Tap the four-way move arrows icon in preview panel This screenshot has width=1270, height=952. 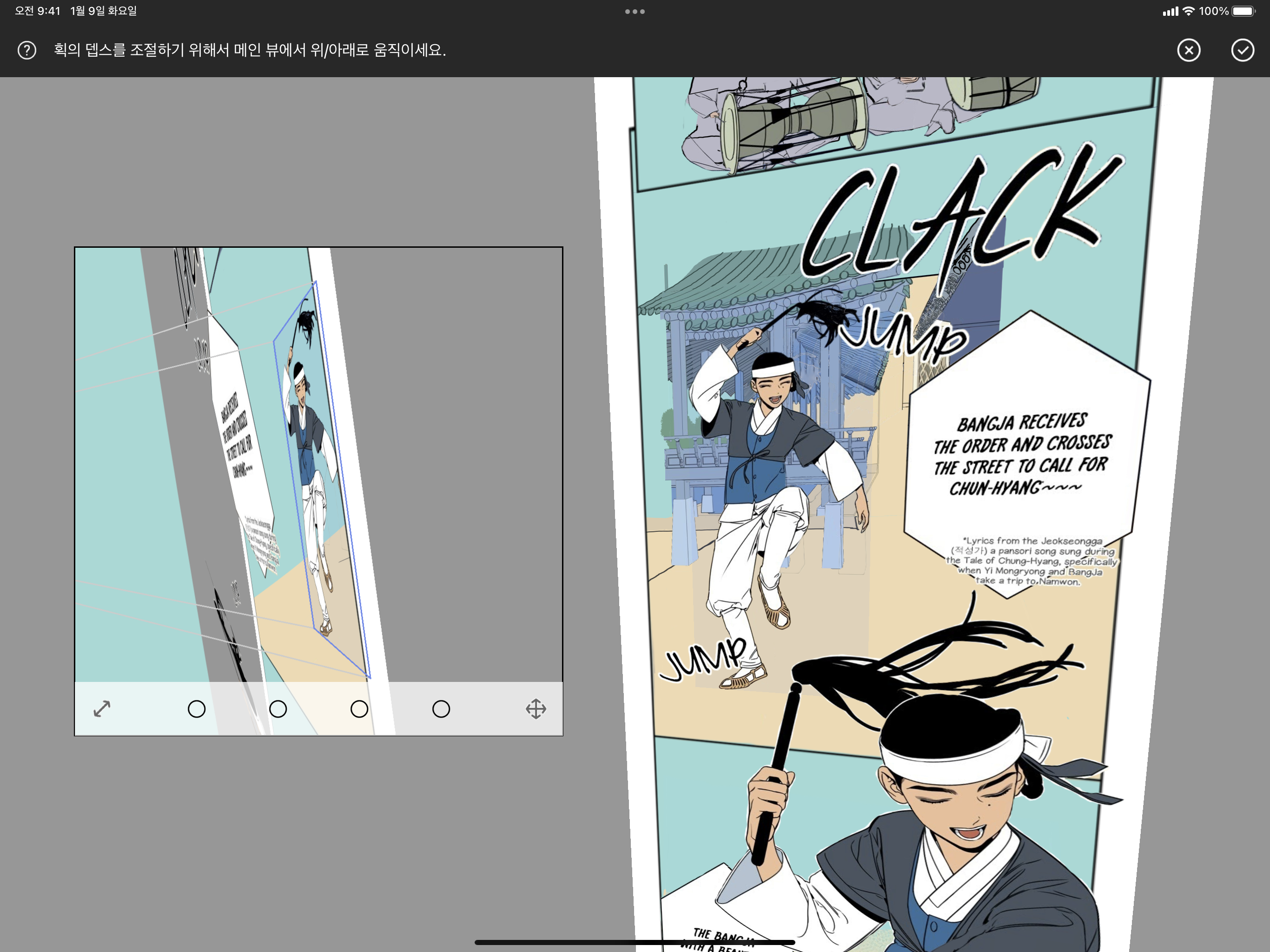point(536,708)
